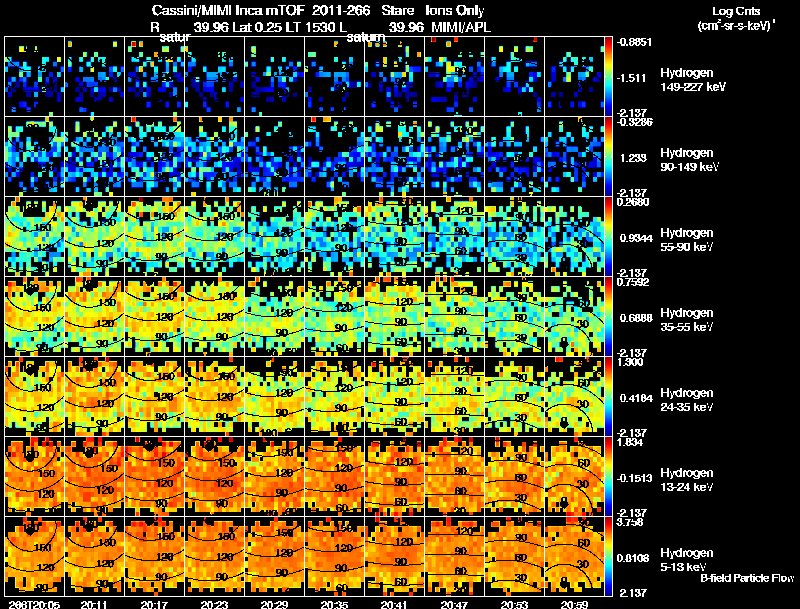The height and width of the screenshot is (609, 800).
Task: Open the 20:11 panel in the Hydrogen 35-55 keV row
Action: click(x=94, y=317)
